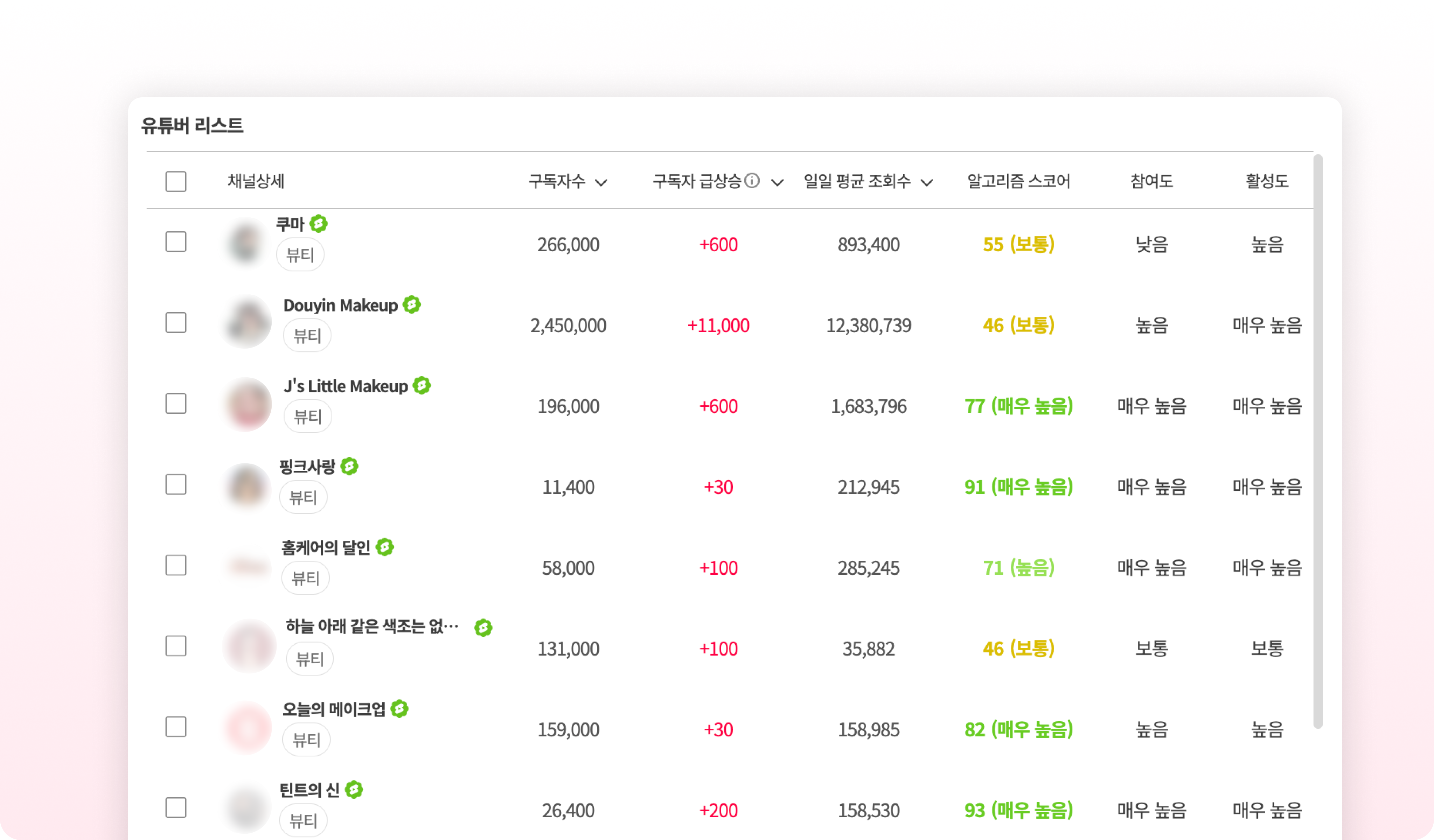Expand the 구독자 급상승 sort chevron
Image resolution: width=1434 pixels, height=840 pixels.
click(777, 183)
